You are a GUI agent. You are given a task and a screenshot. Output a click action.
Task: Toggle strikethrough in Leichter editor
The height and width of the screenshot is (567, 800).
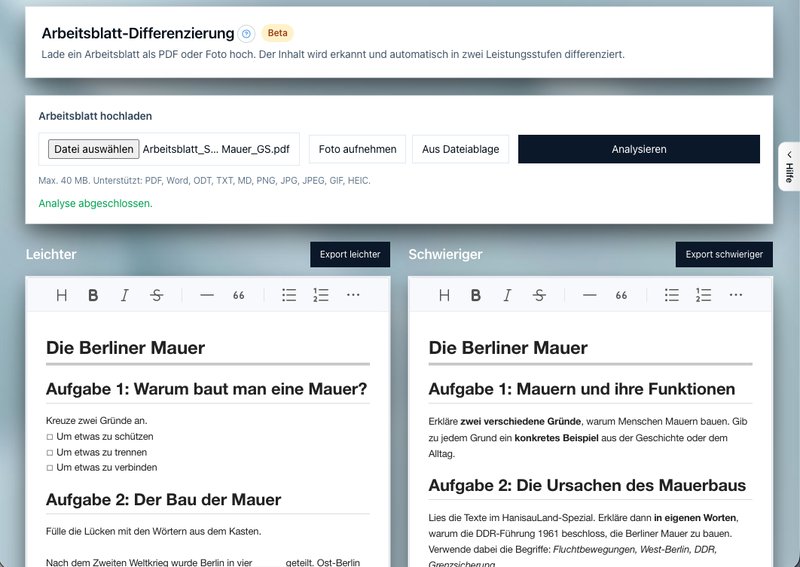(x=157, y=295)
